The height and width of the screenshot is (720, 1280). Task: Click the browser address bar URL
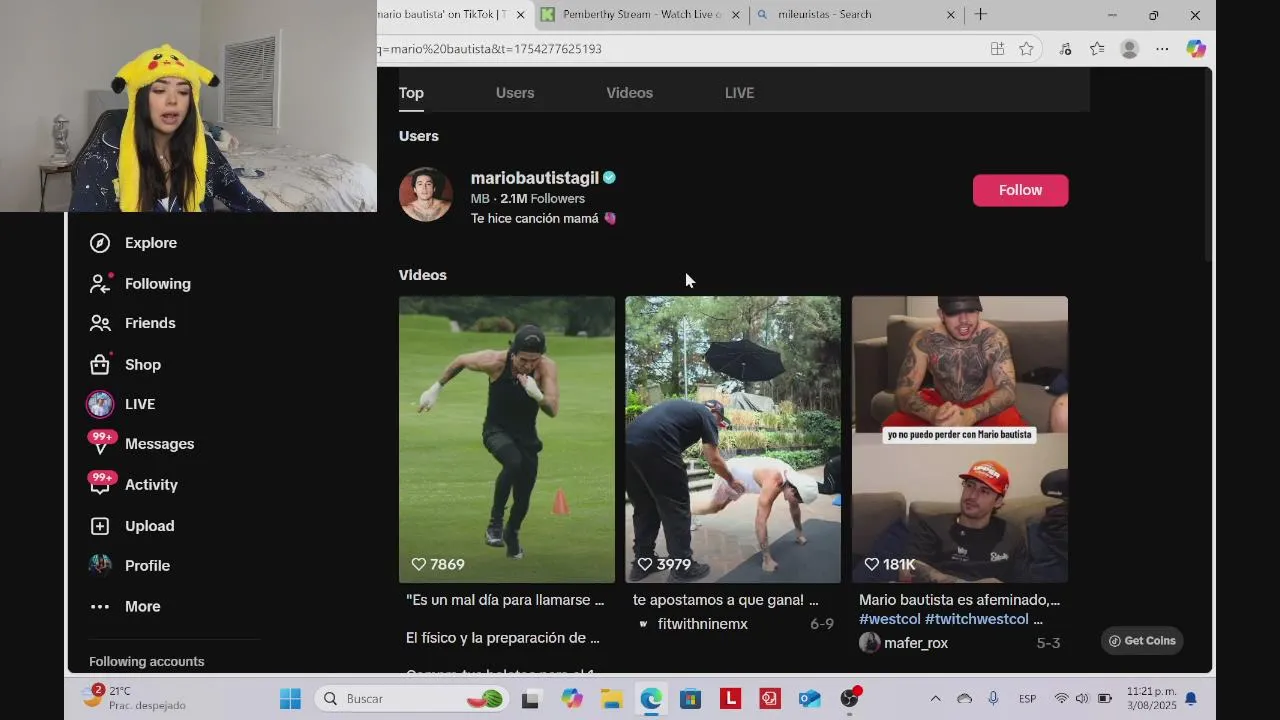pos(490,49)
